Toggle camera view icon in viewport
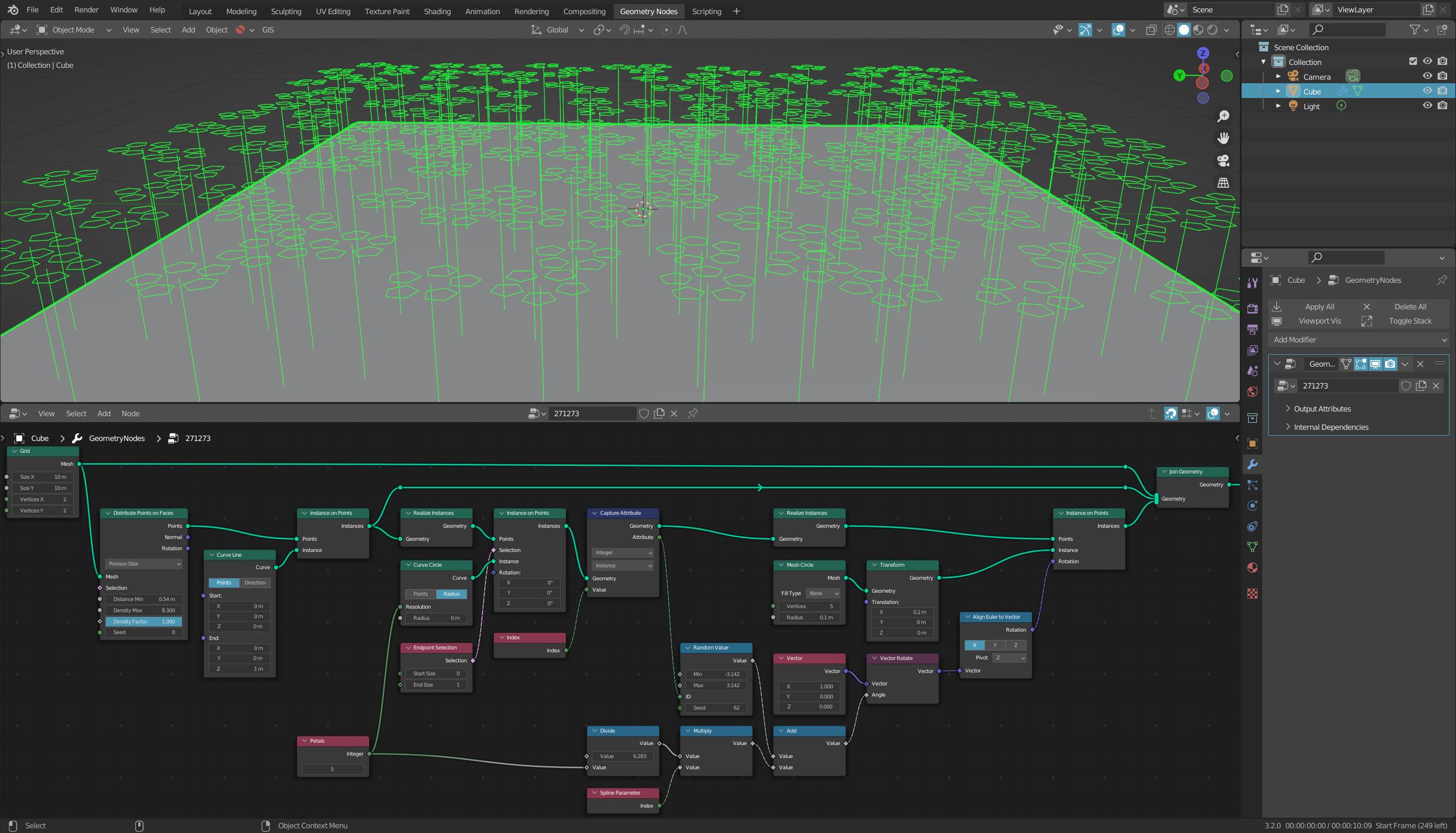This screenshot has width=1456, height=833. (1223, 161)
